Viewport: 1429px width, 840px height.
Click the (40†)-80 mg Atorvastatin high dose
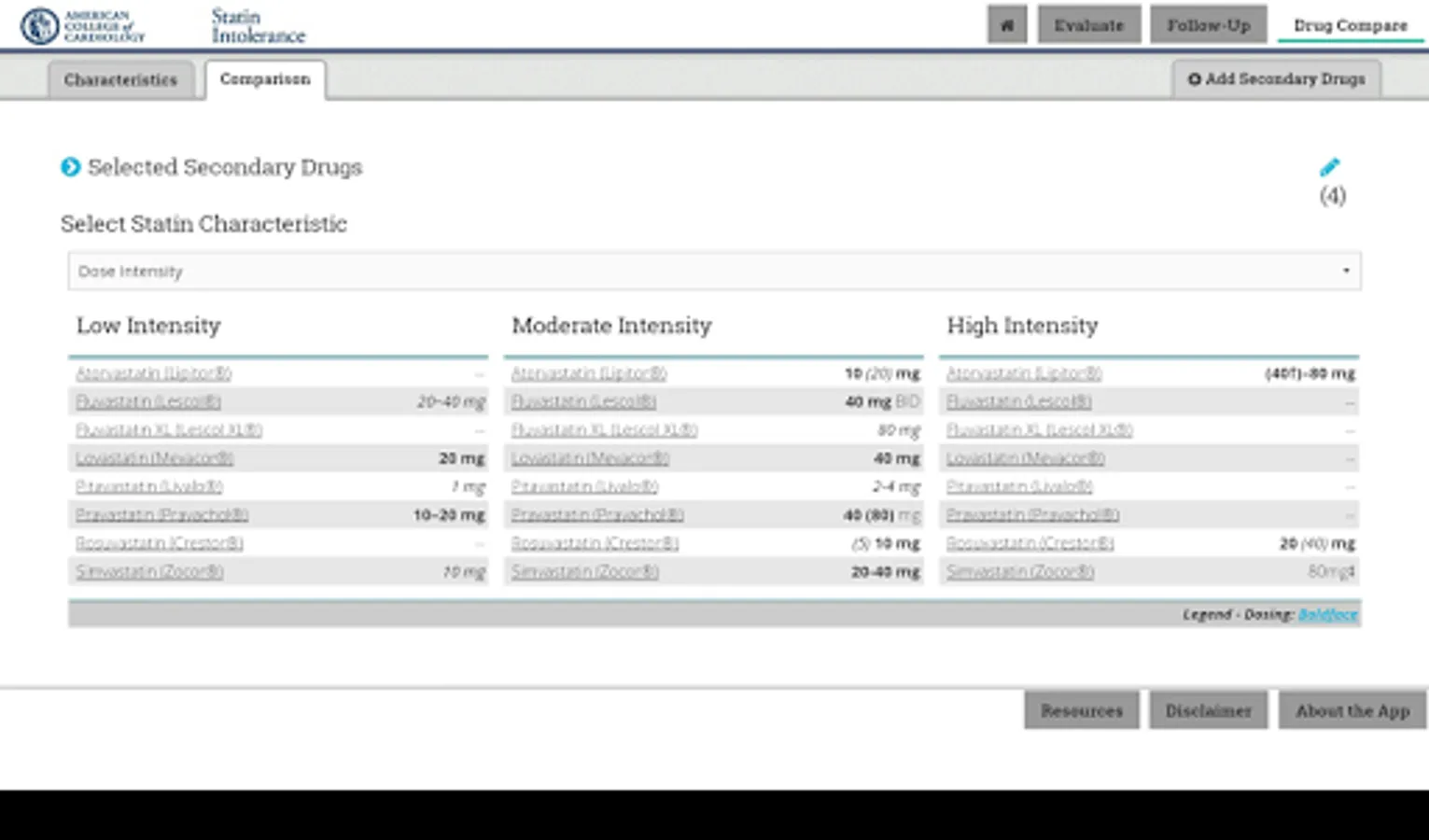pos(1310,373)
